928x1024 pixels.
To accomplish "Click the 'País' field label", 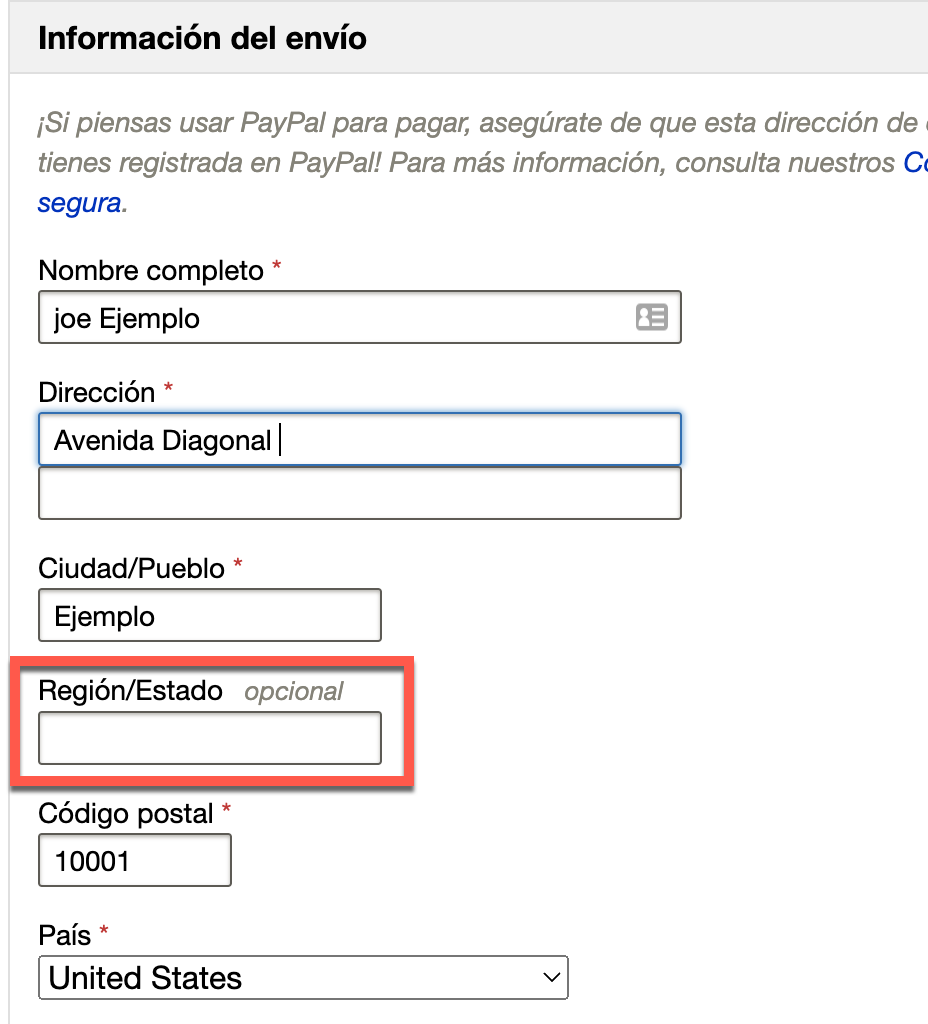I will coord(64,935).
